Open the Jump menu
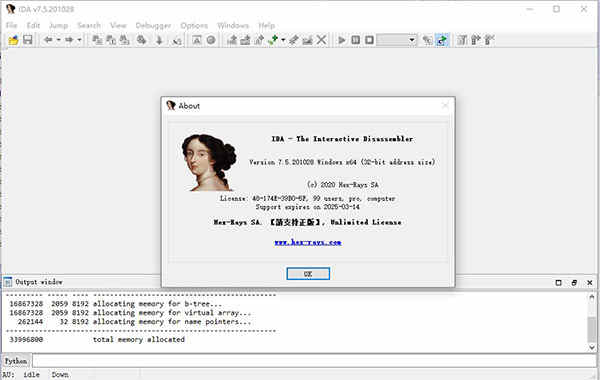This screenshot has width=600, height=380. point(59,25)
